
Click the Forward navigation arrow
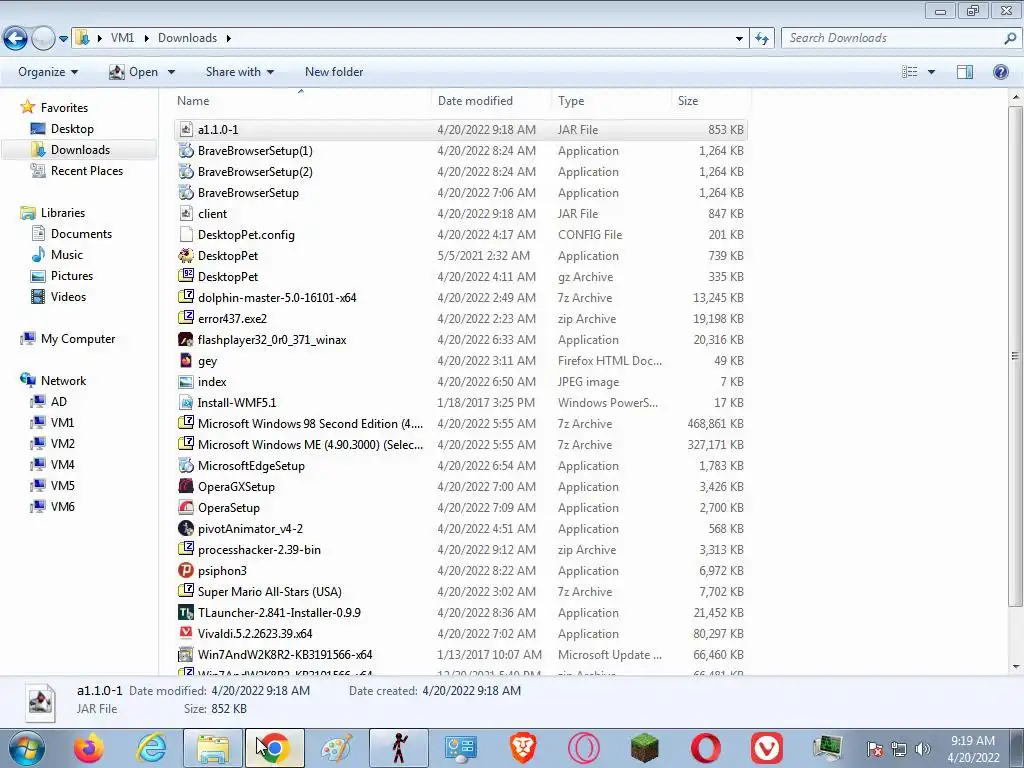43,39
